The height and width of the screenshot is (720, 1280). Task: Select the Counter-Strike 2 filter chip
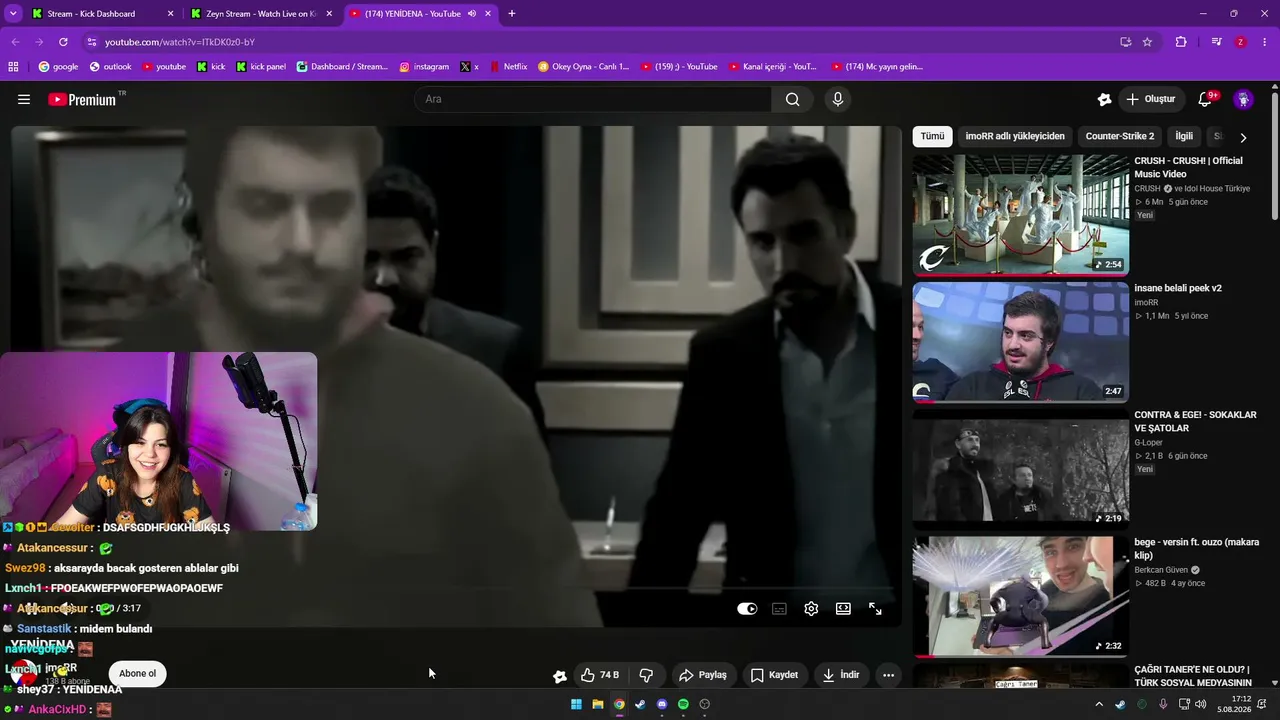coord(1120,136)
